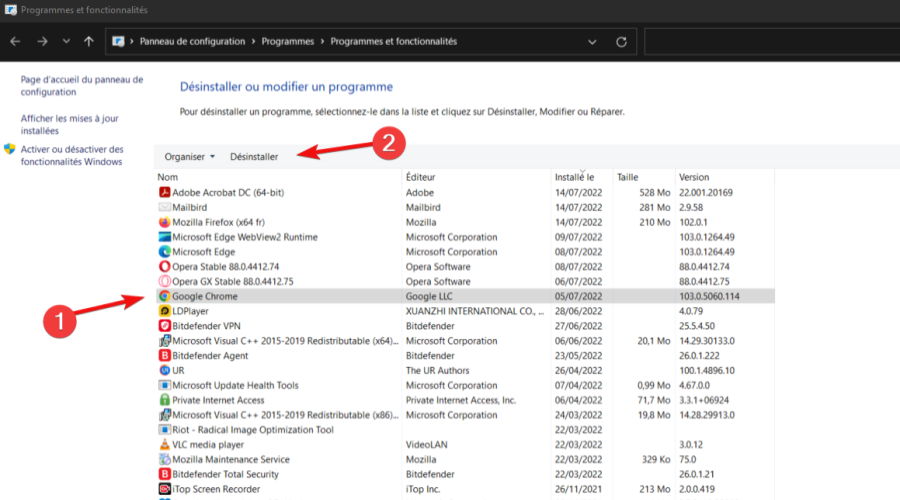Click the Riot Radical Image Optimization icon
This screenshot has width=900, height=500.
(x=165, y=430)
